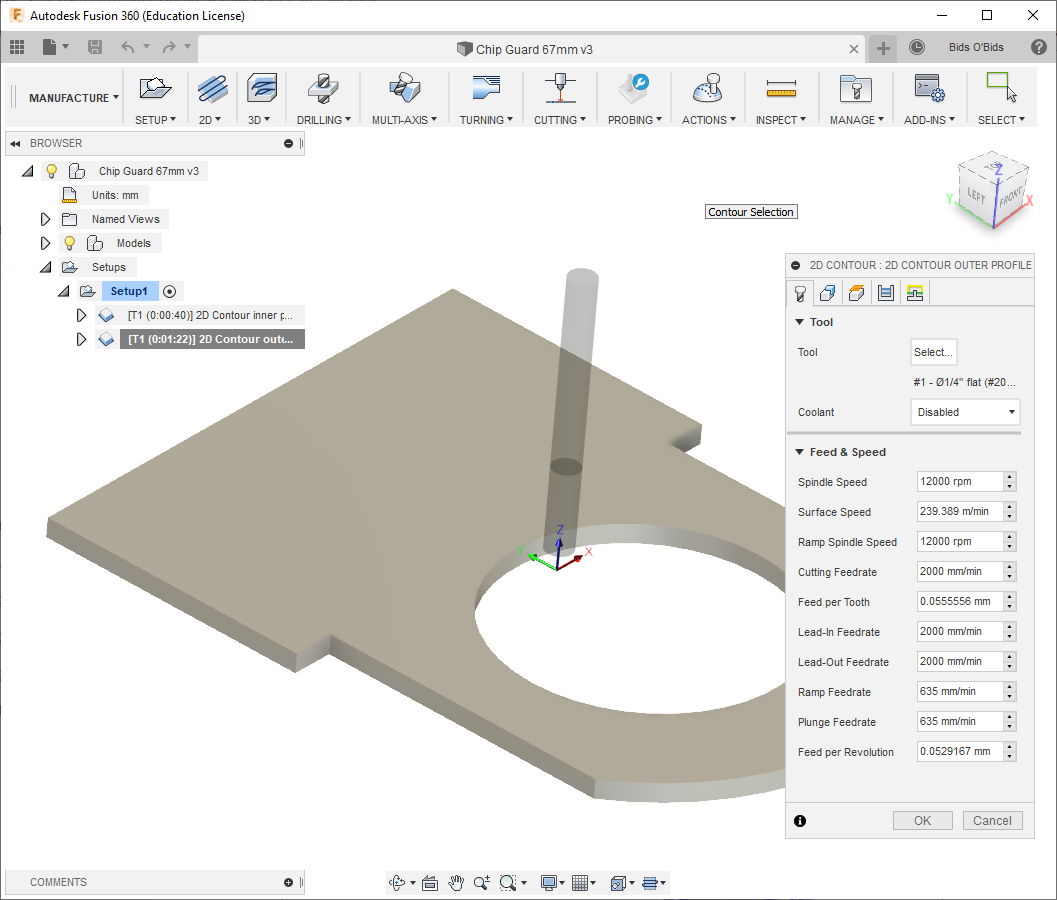This screenshot has height=900, width=1057.
Task: Click the Drilling tool icon
Action: coord(323,88)
